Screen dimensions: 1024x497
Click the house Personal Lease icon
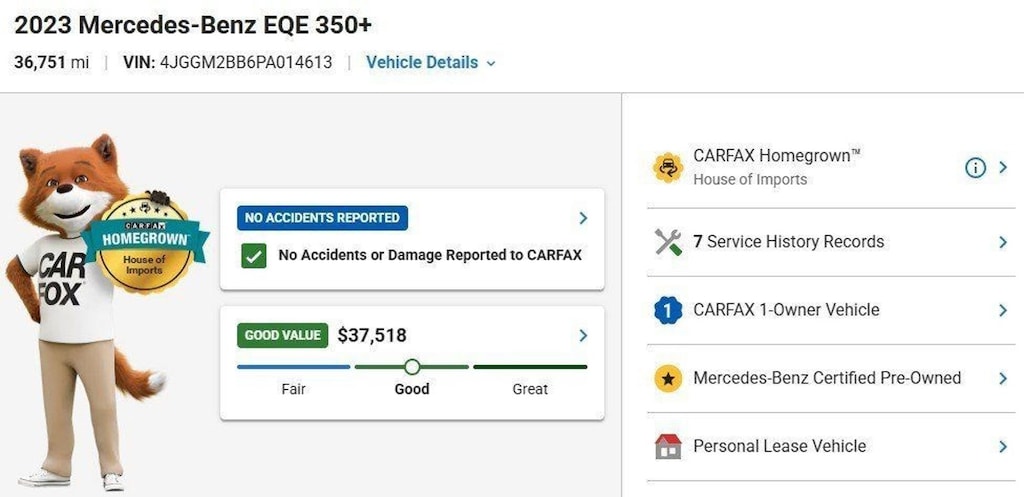668,447
